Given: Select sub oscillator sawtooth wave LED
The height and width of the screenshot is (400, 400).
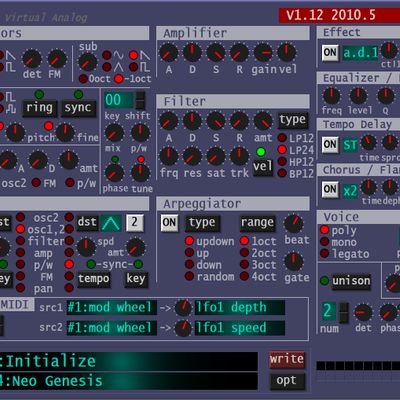Looking at the screenshot, I should pos(133,55).
